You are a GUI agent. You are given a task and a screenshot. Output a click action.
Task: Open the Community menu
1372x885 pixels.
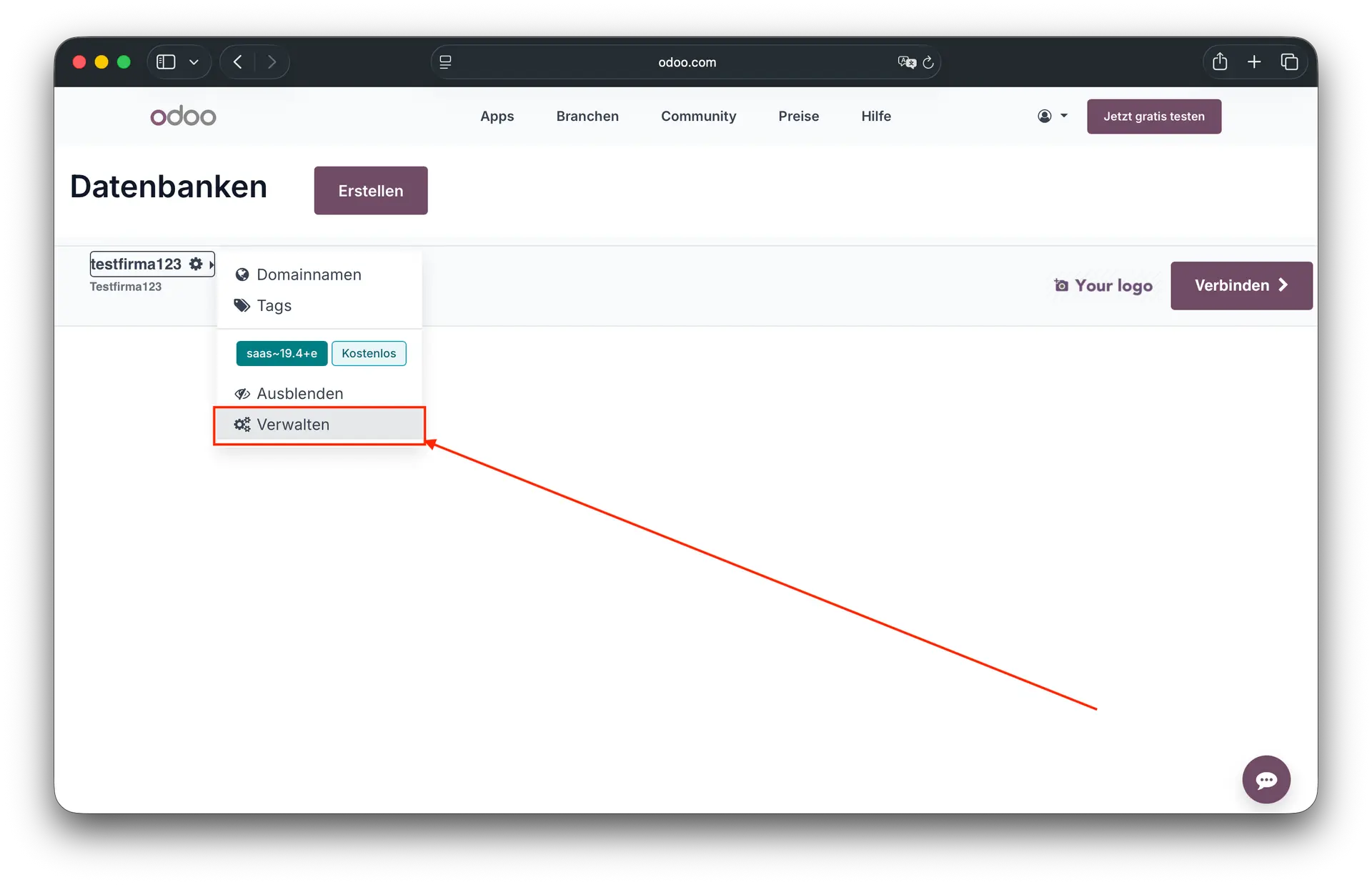698,116
